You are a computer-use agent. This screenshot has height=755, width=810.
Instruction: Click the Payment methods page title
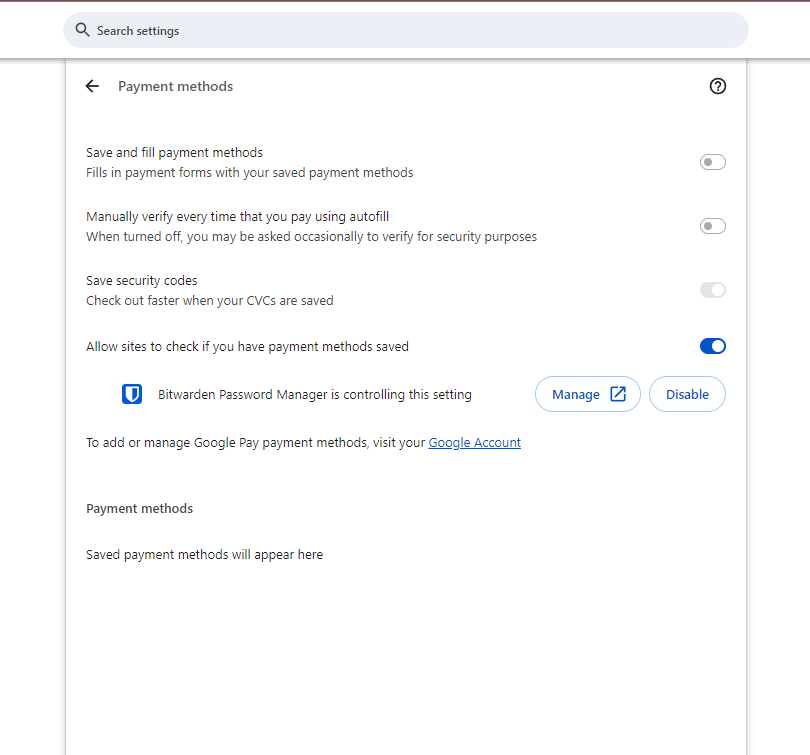point(176,86)
